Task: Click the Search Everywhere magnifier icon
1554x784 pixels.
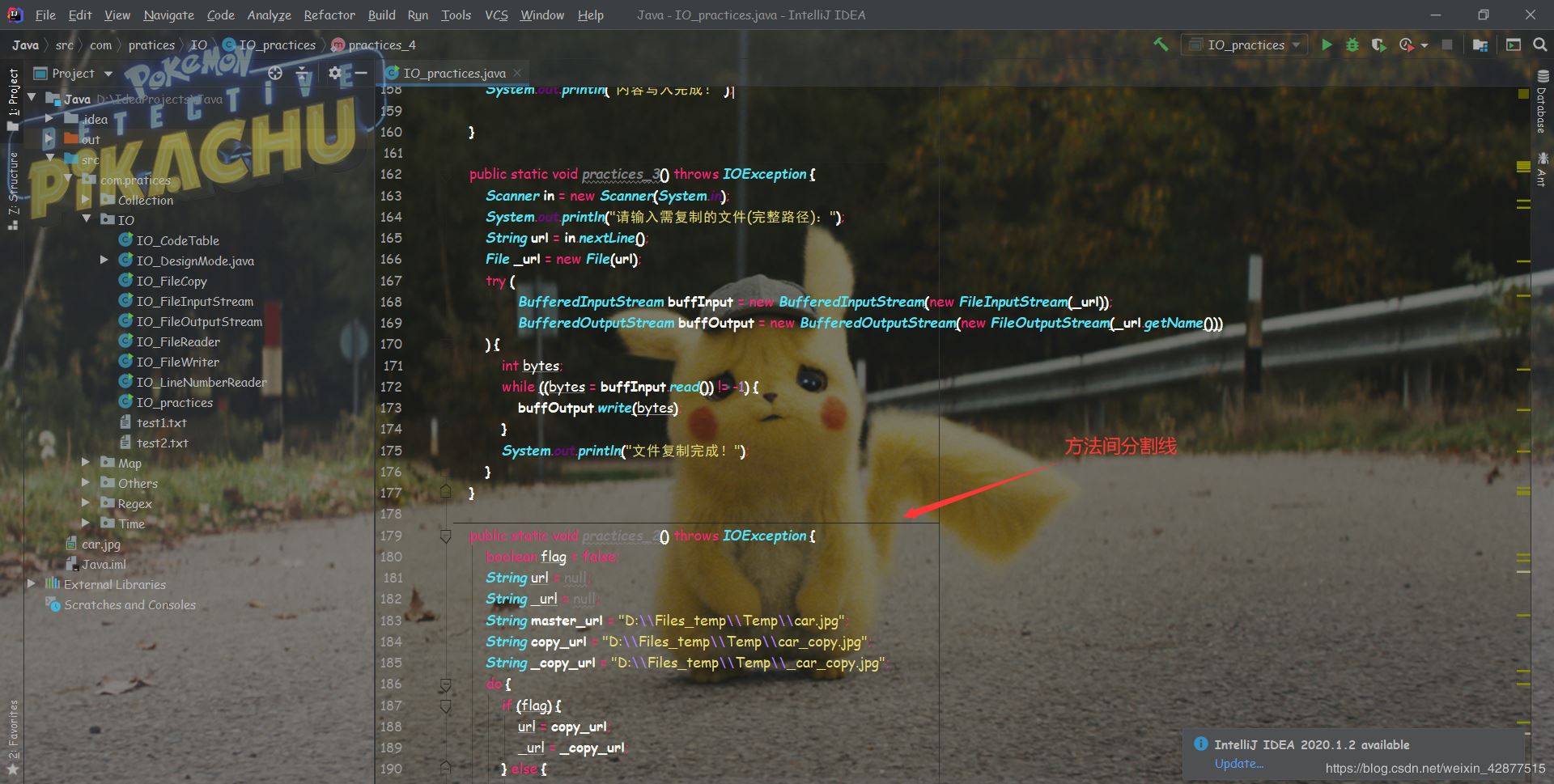Action: tap(1539, 45)
